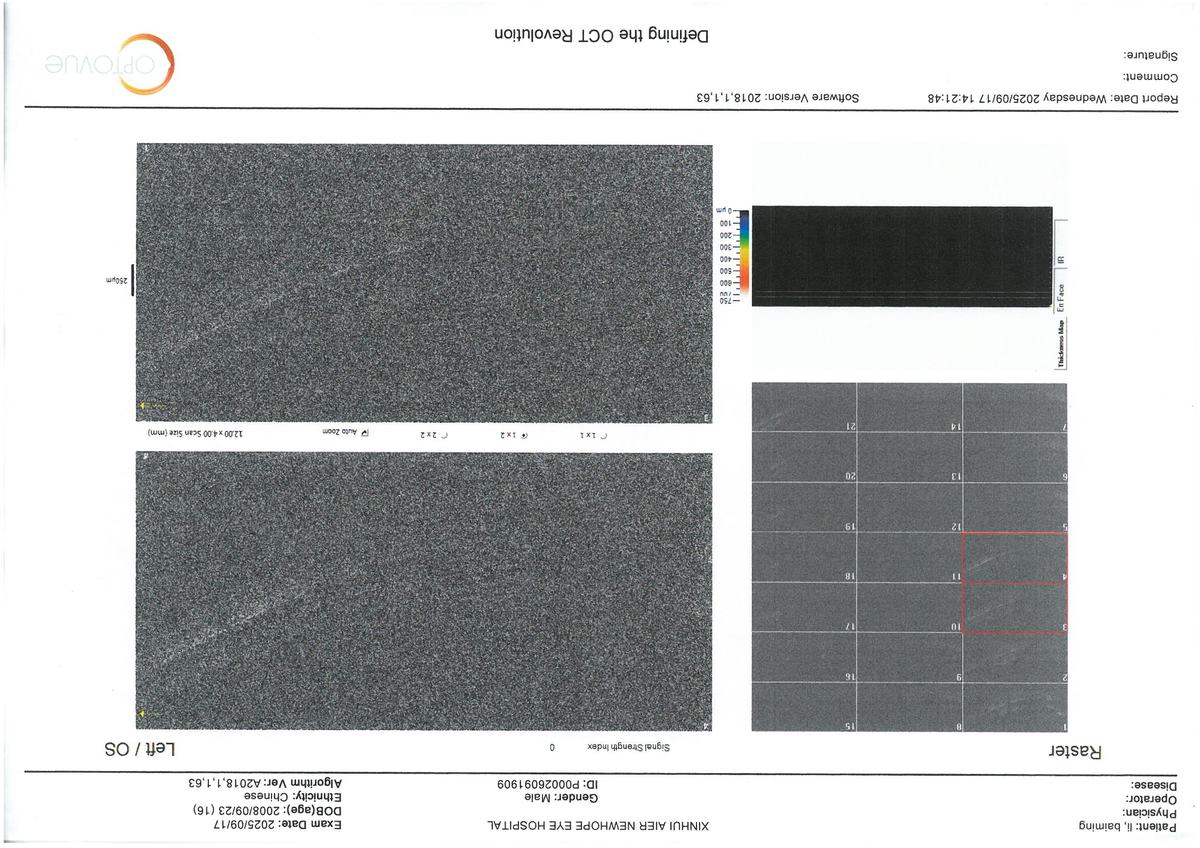Select raster scan line 4 thumbnail
1200x848 pixels.
click(x=1014, y=557)
